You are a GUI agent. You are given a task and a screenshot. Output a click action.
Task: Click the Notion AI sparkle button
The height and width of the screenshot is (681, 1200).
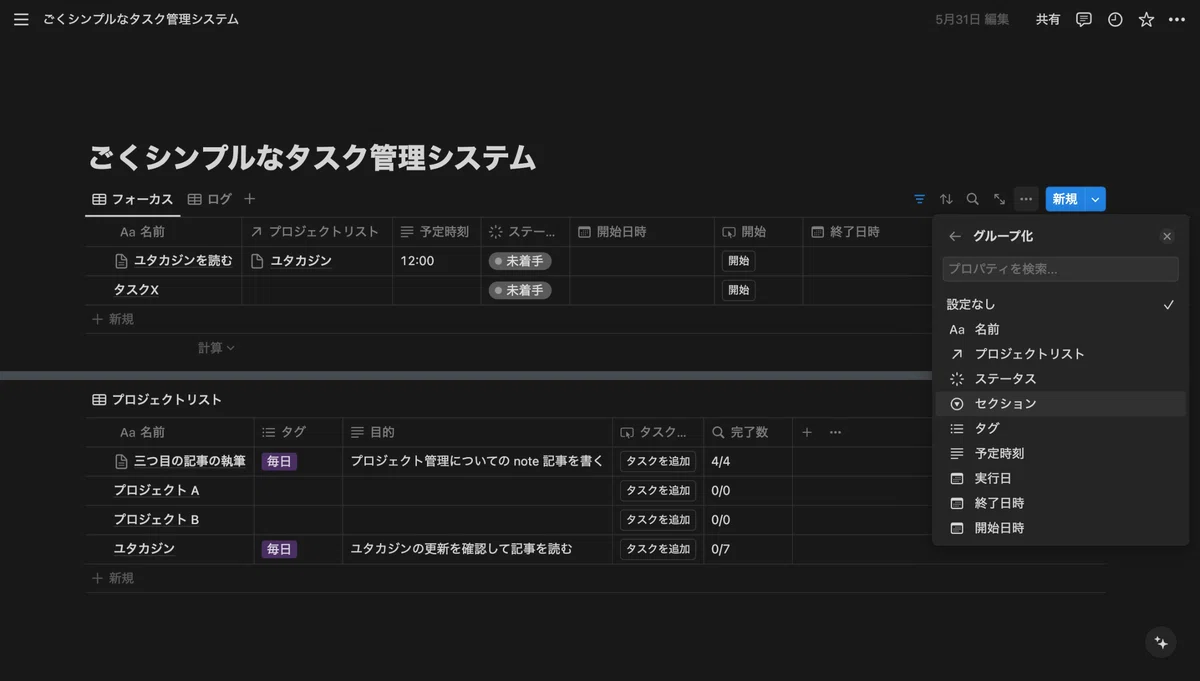1161,643
